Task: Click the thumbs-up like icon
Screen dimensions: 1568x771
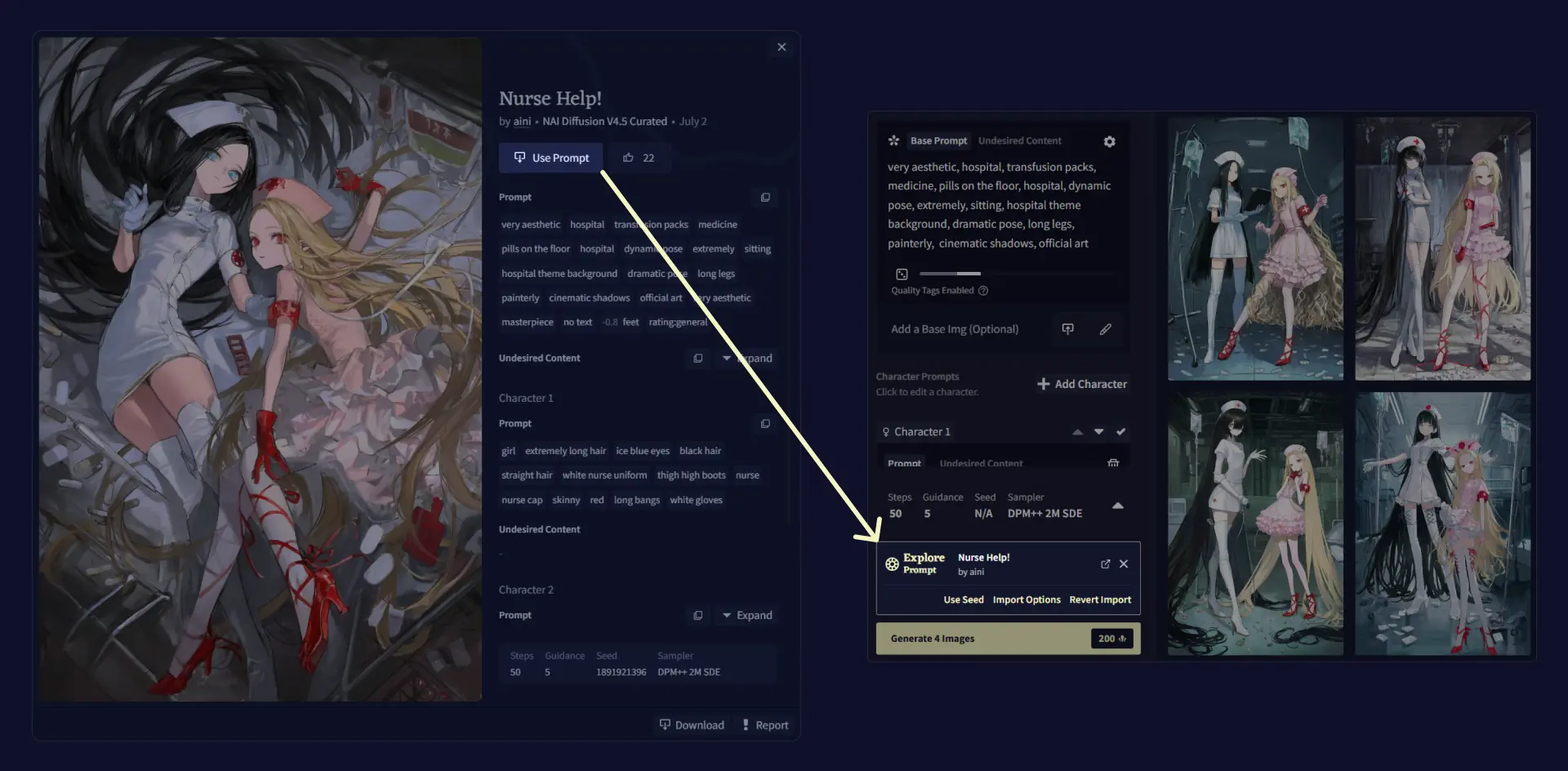Action: coord(628,158)
